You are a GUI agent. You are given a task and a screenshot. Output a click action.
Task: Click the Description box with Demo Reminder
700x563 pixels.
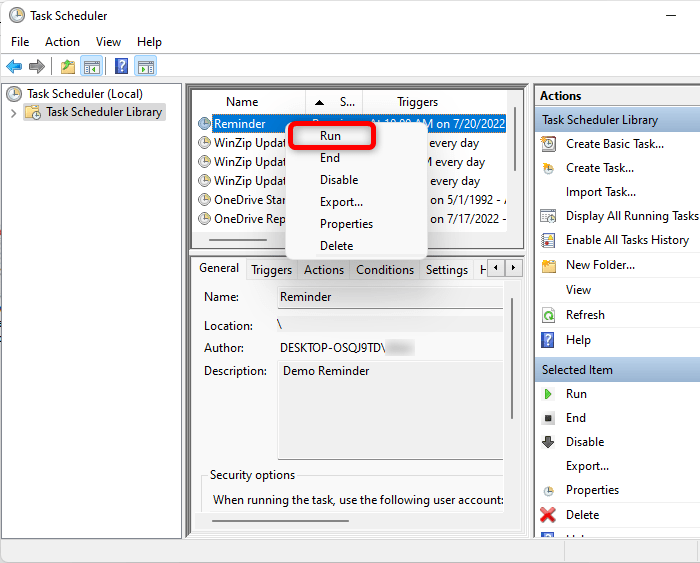click(x=390, y=410)
